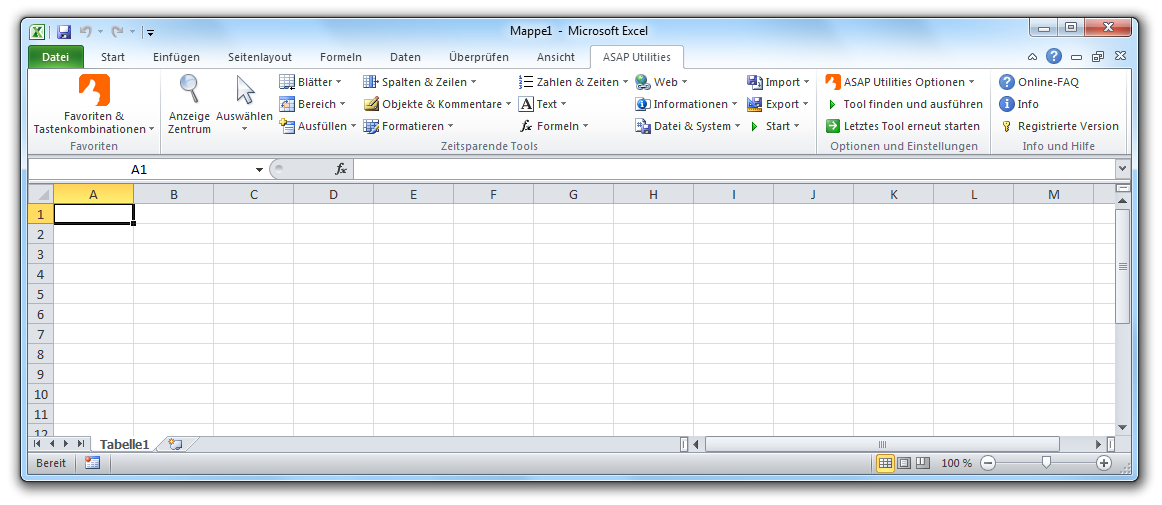Viewport: 1162px width, 505px height.
Task: Click Letztes Tool erneut starten
Action: click(x=903, y=126)
